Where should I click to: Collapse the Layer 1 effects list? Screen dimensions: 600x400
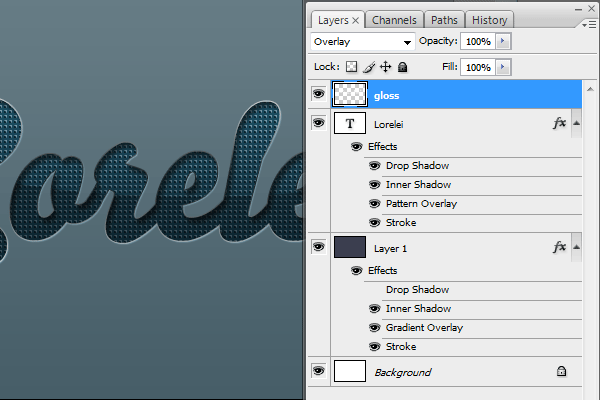click(x=576, y=247)
